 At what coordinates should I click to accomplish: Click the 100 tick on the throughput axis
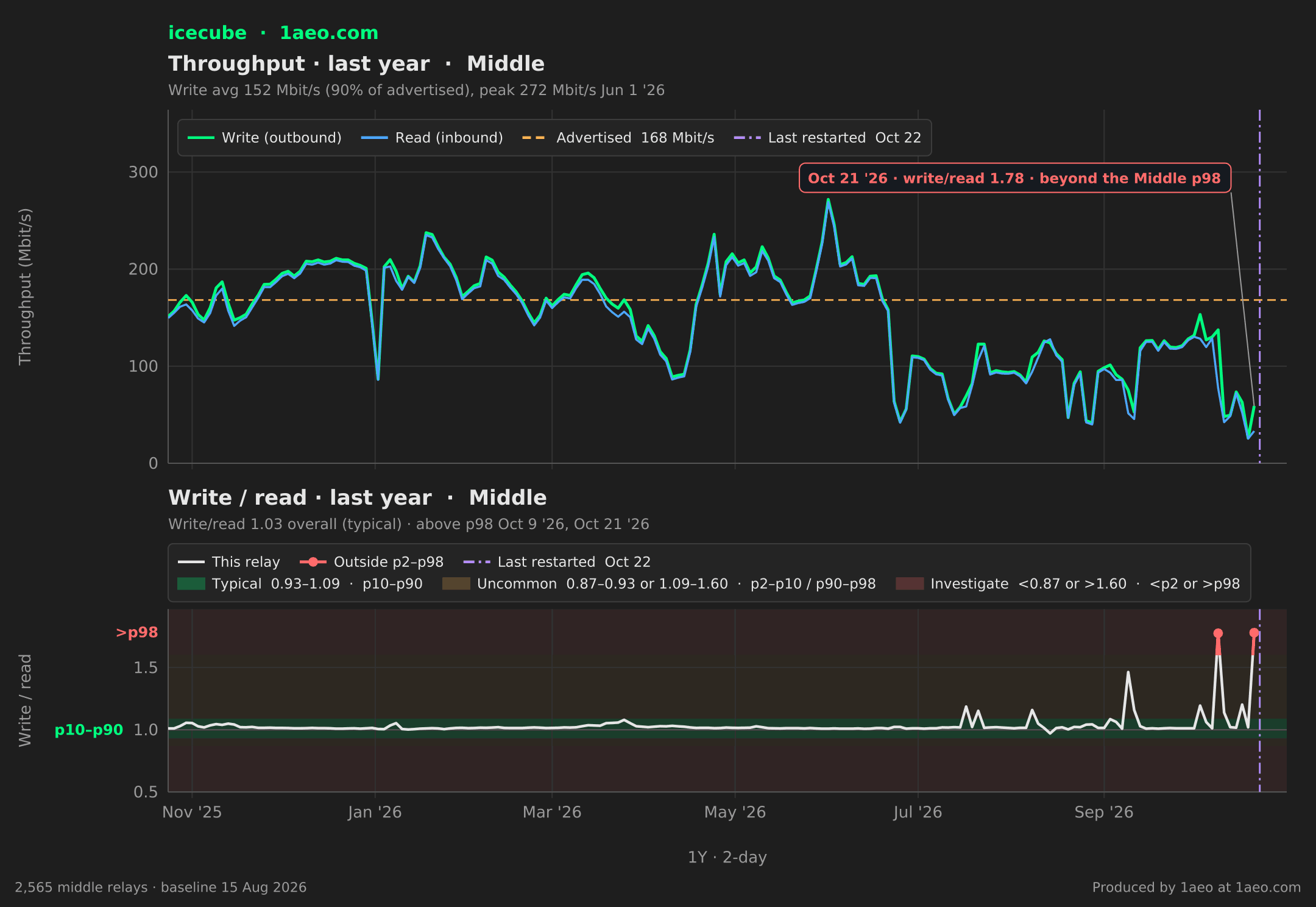[x=143, y=366]
